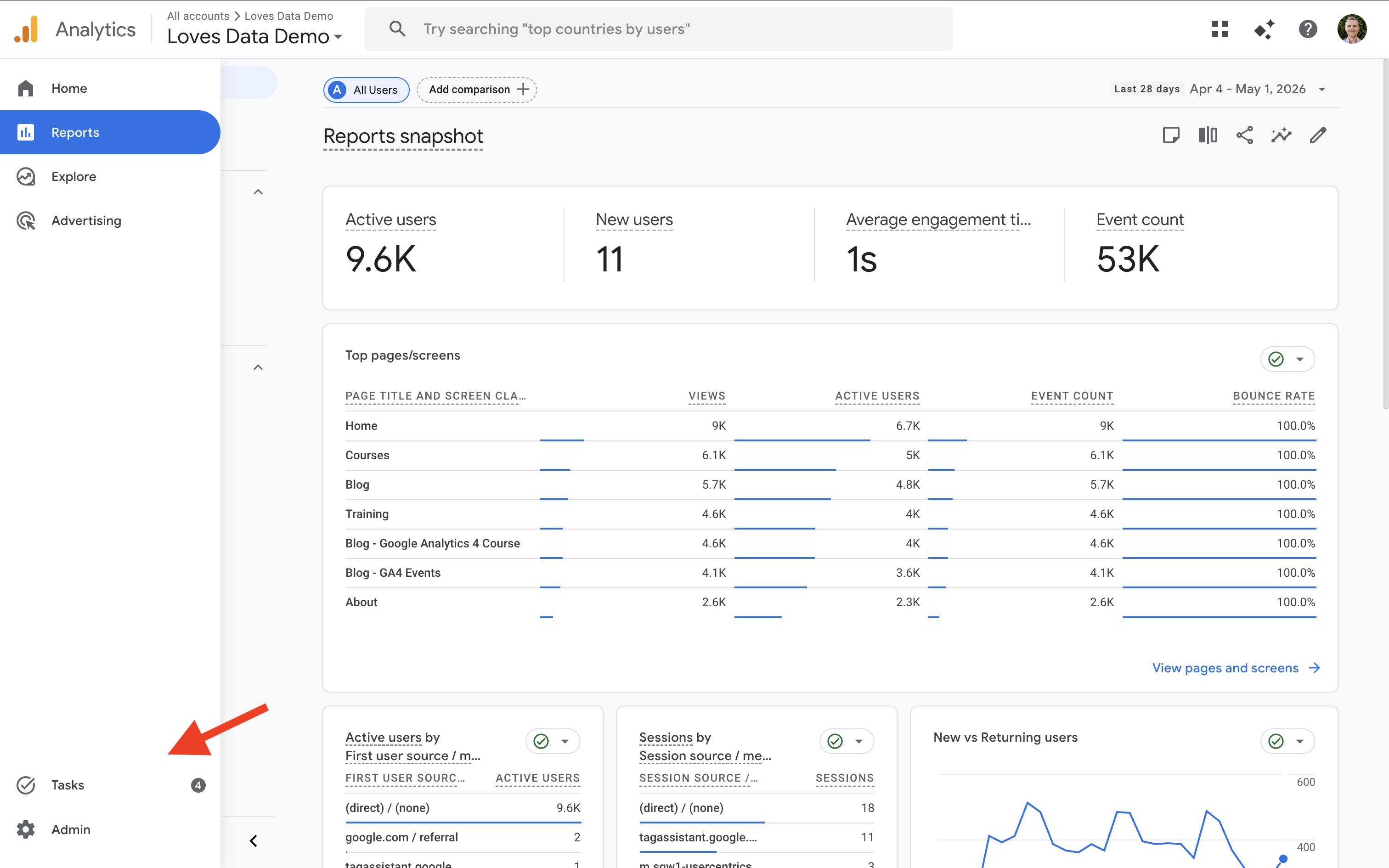Collapse the first report nav section chevron
The height and width of the screenshot is (868, 1389).
coord(258,192)
